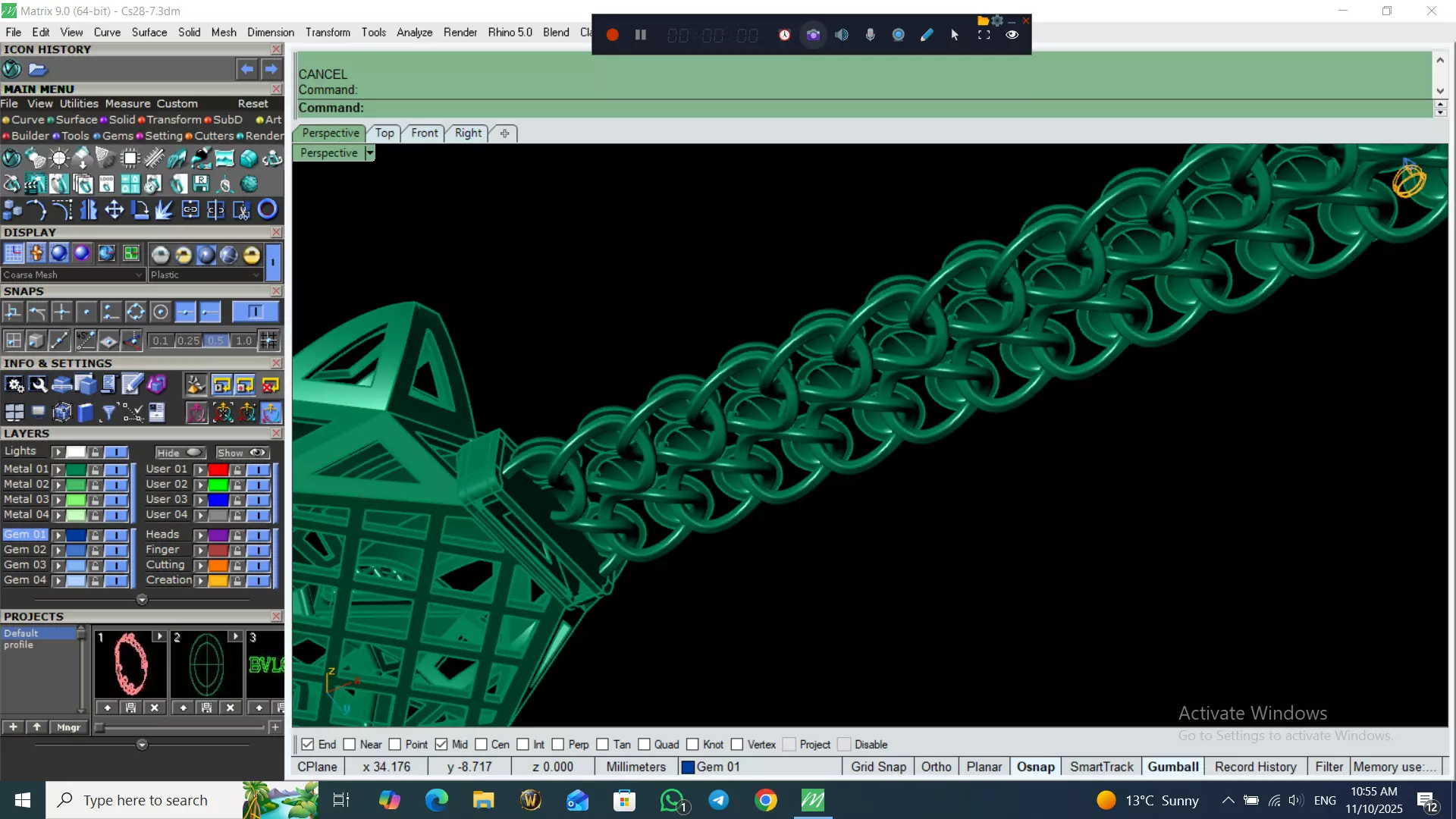Open Google Chrome from the taskbar
The width and height of the screenshot is (1456, 819).
(x=766, y=800)
